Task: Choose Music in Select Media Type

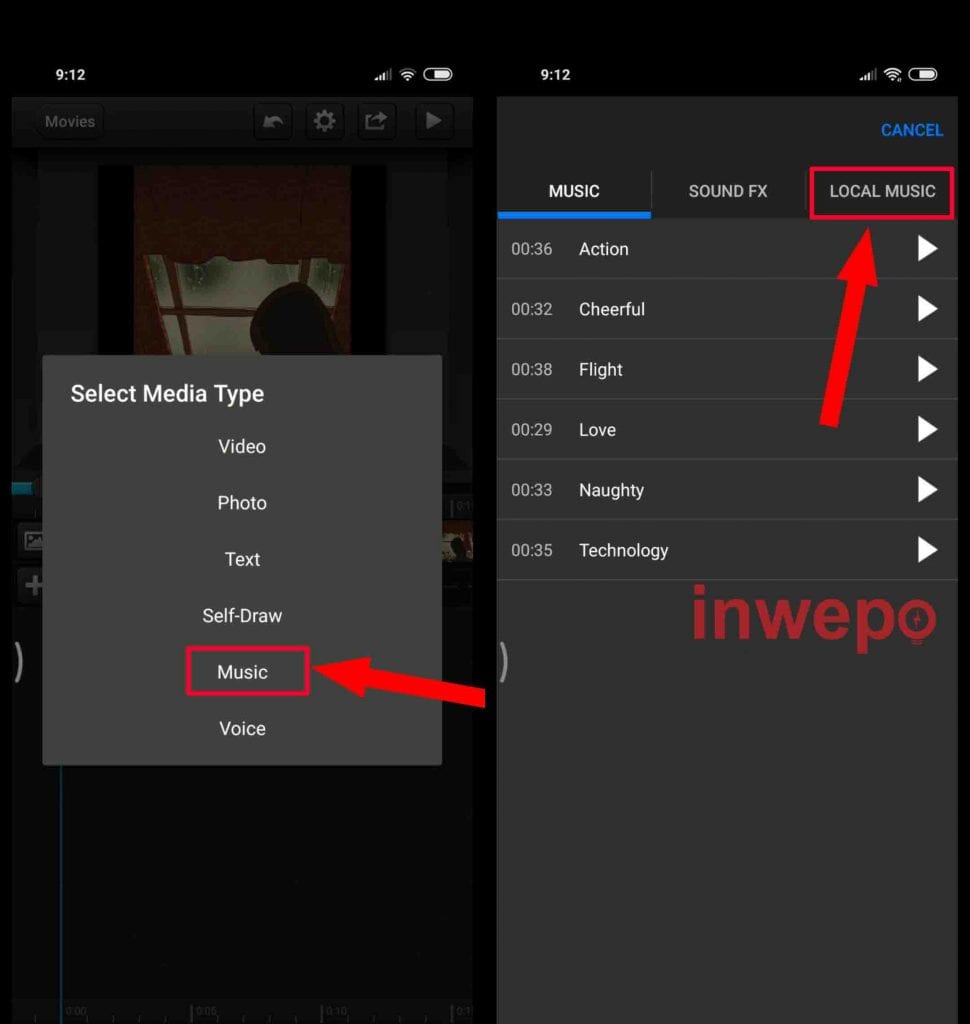Action: (242, 672)
